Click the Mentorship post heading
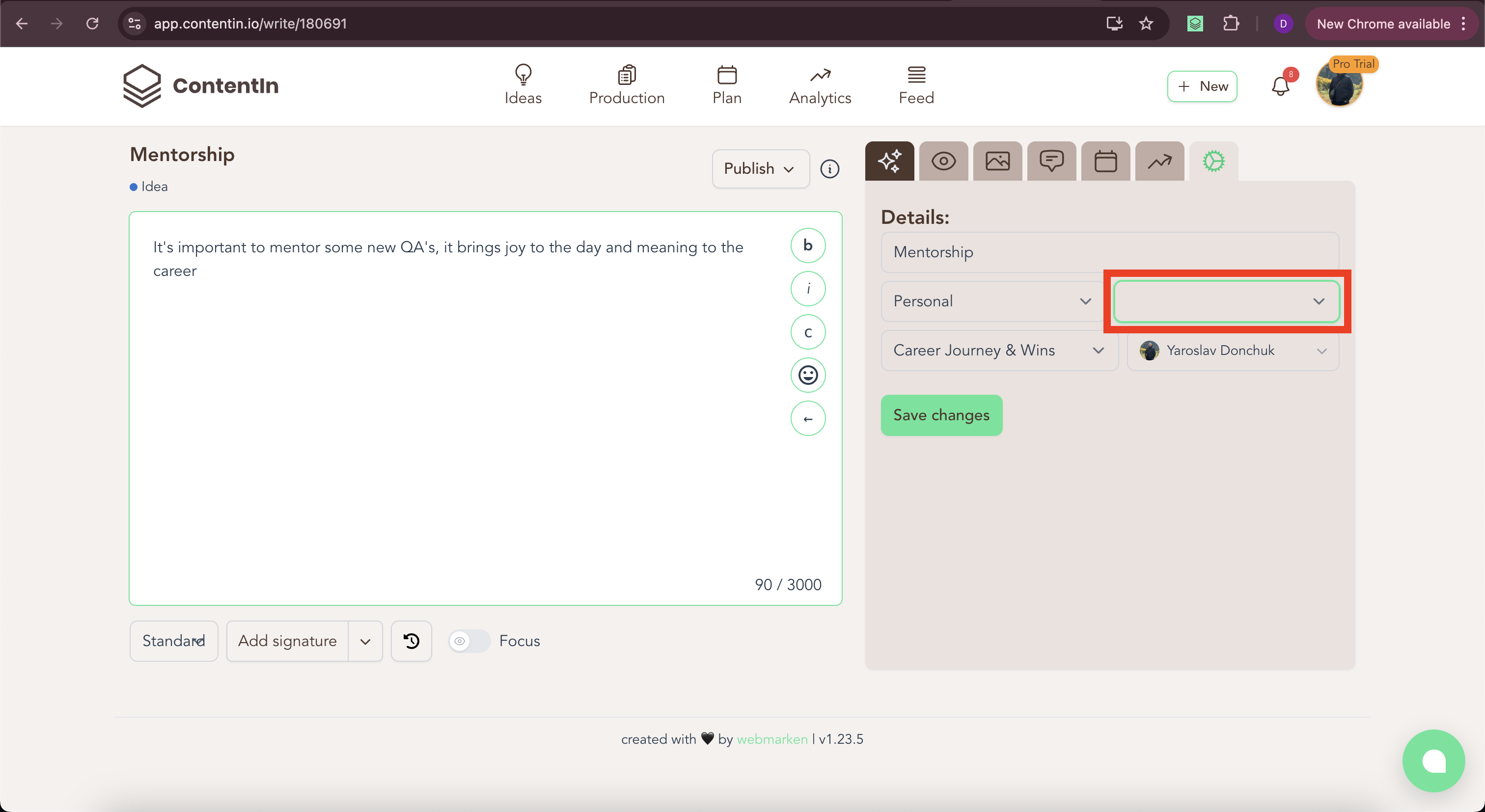Viewport: 1485px width, 812px height. 182,155
